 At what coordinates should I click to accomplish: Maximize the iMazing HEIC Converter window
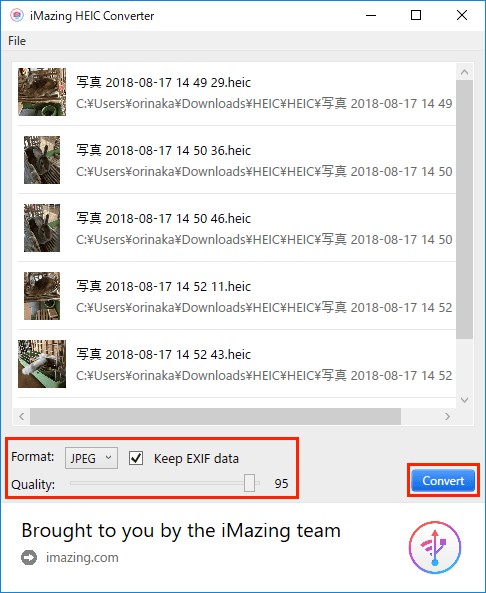tap(416, 16)
